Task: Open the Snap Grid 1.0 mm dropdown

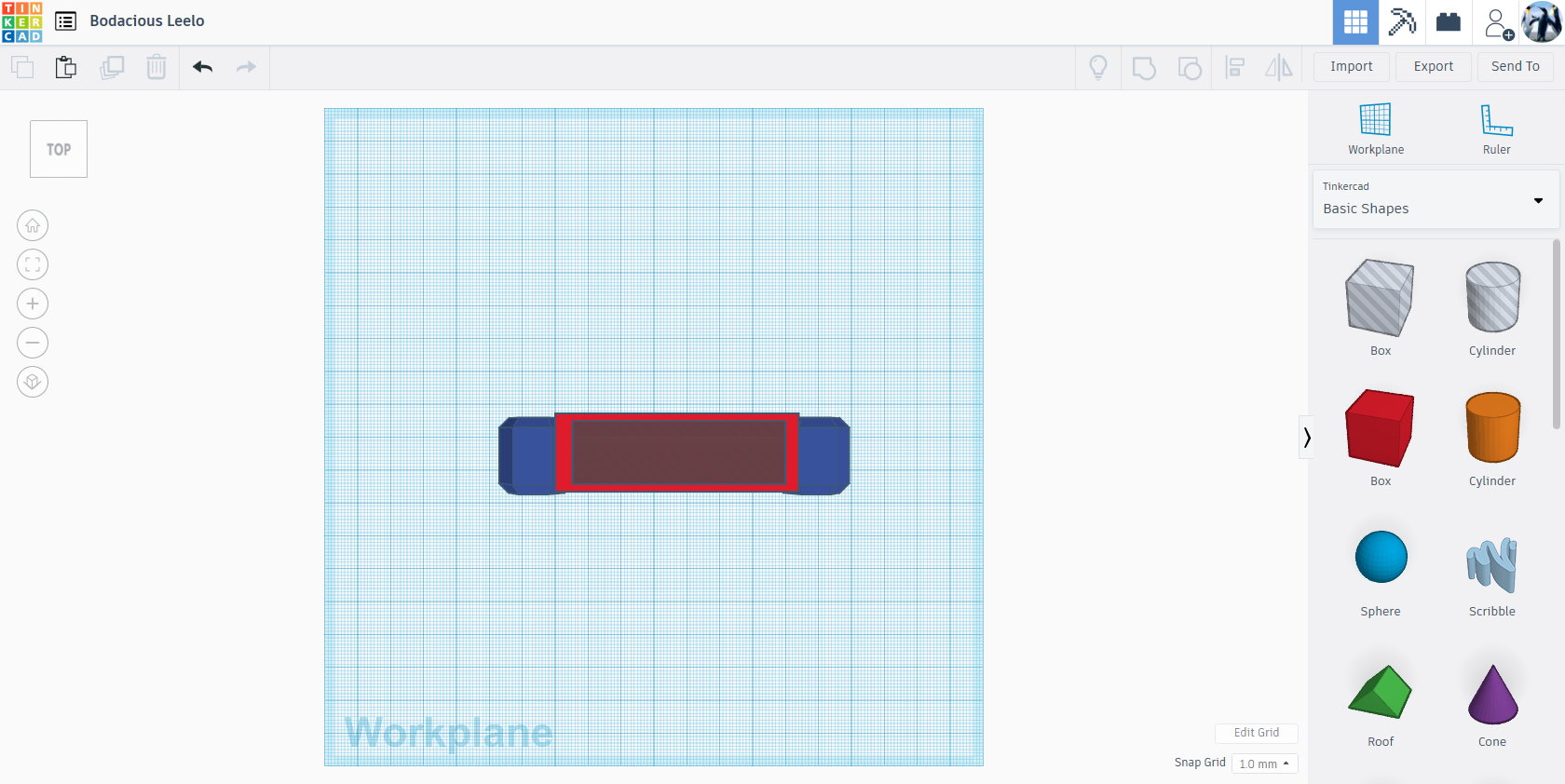Action: click(1265, 764)
